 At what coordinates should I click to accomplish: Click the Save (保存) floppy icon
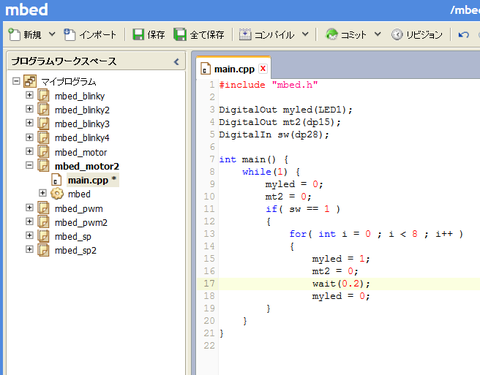pos(138,34)
